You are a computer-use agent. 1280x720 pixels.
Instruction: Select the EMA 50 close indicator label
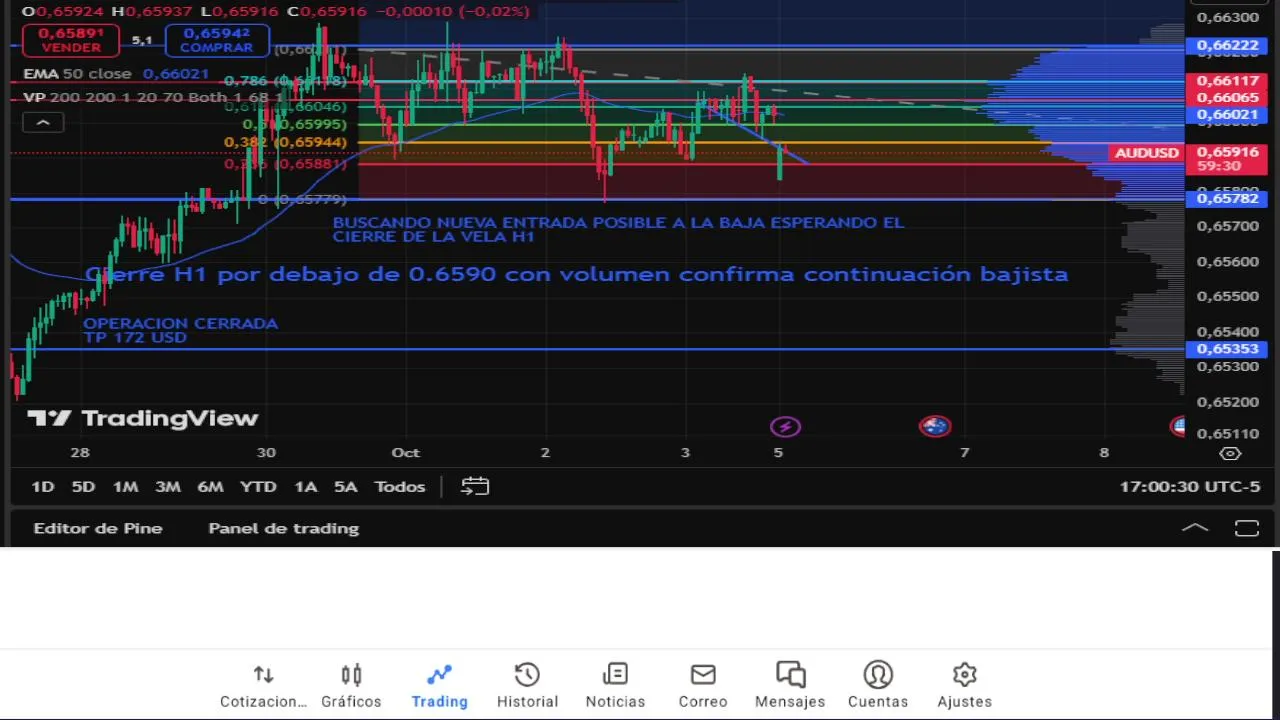click(x=77, y=74)
